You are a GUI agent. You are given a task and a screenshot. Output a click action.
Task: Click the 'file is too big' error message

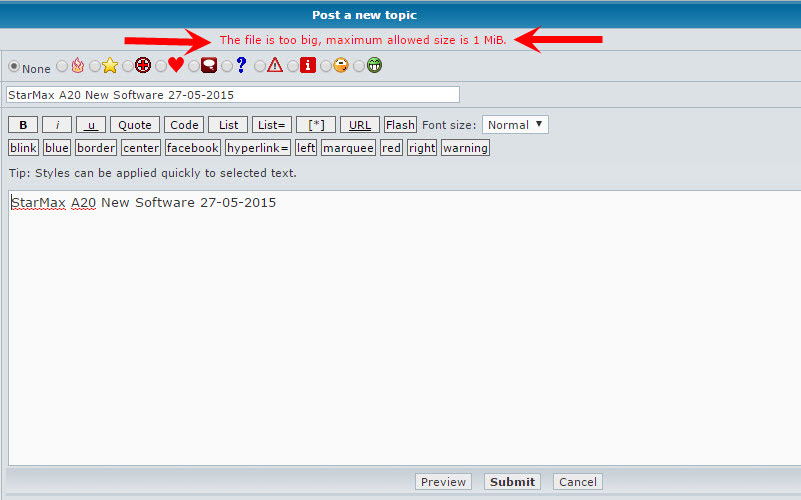point(363,40)
